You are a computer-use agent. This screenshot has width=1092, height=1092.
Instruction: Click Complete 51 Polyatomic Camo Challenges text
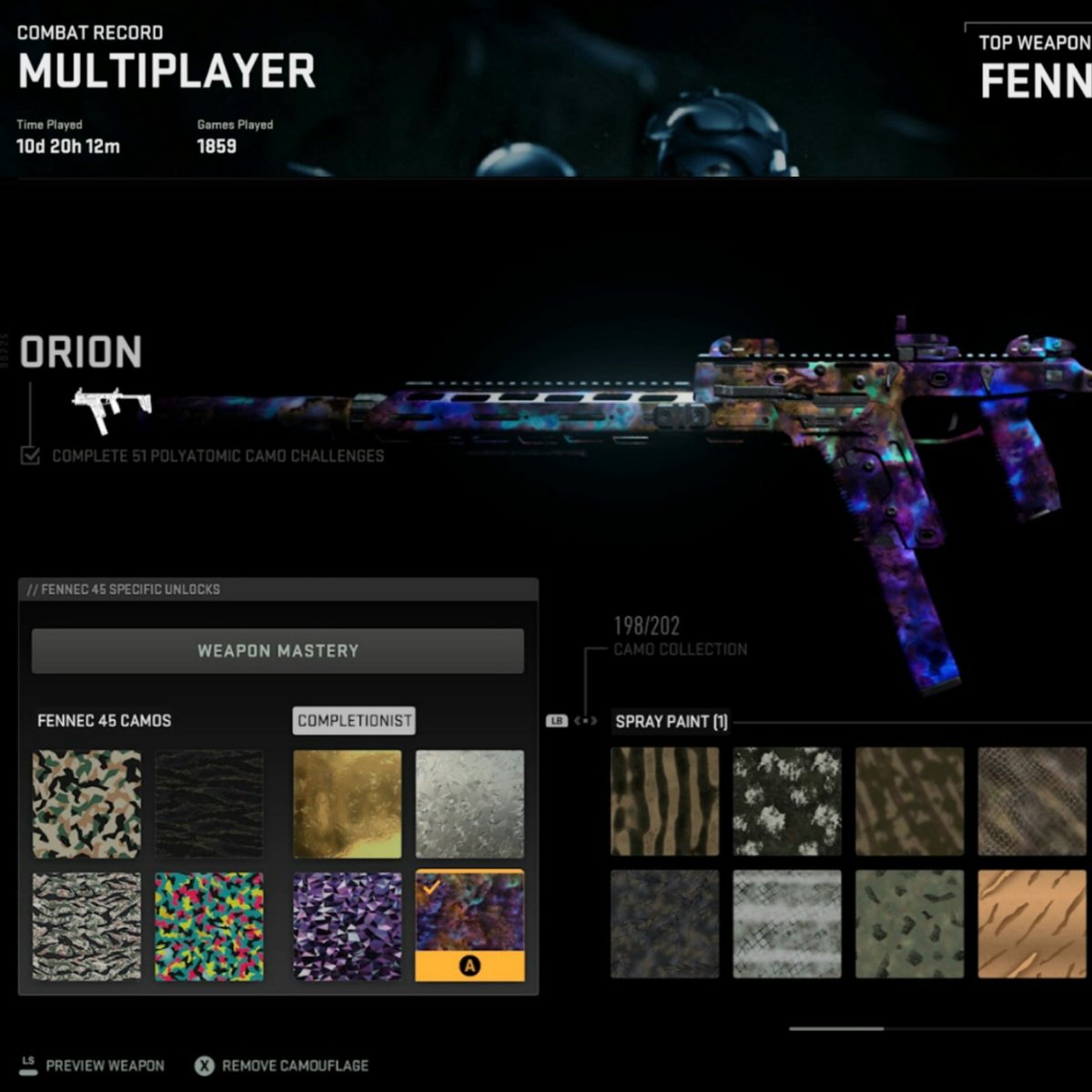click(217, 456)
